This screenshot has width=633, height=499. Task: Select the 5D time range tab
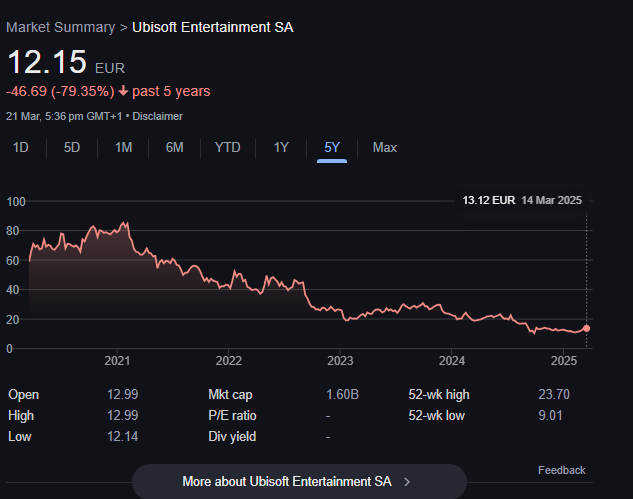point(72,147)
